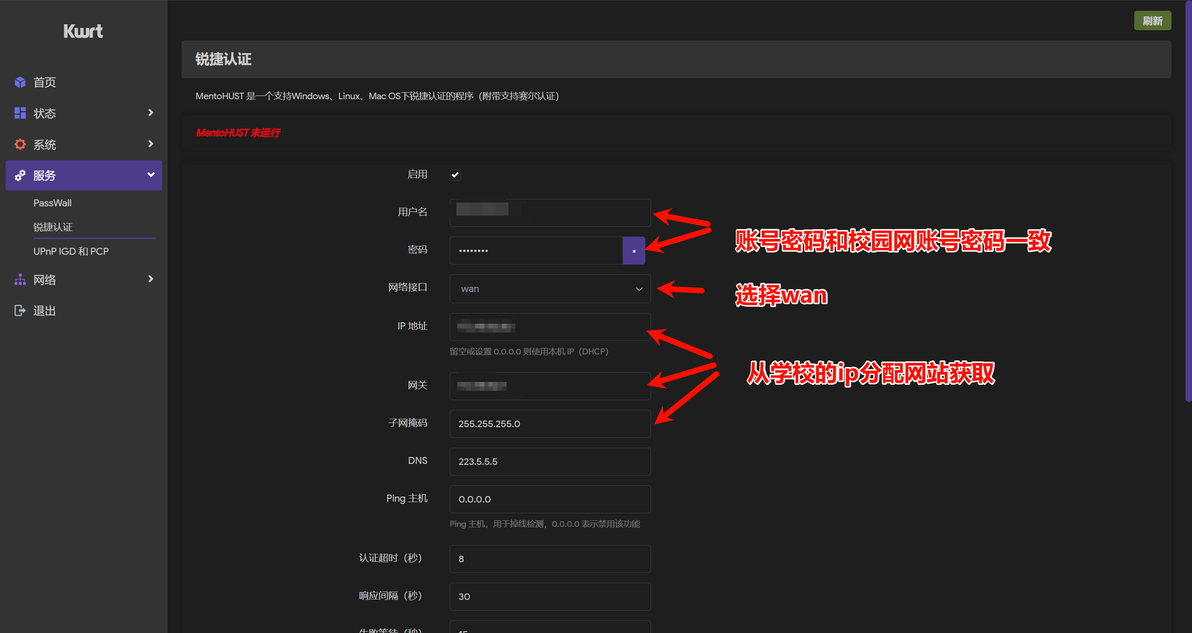Click the 认证超时 field with value 8
This screenshot has width=1192, height=633.
(550, 559)
